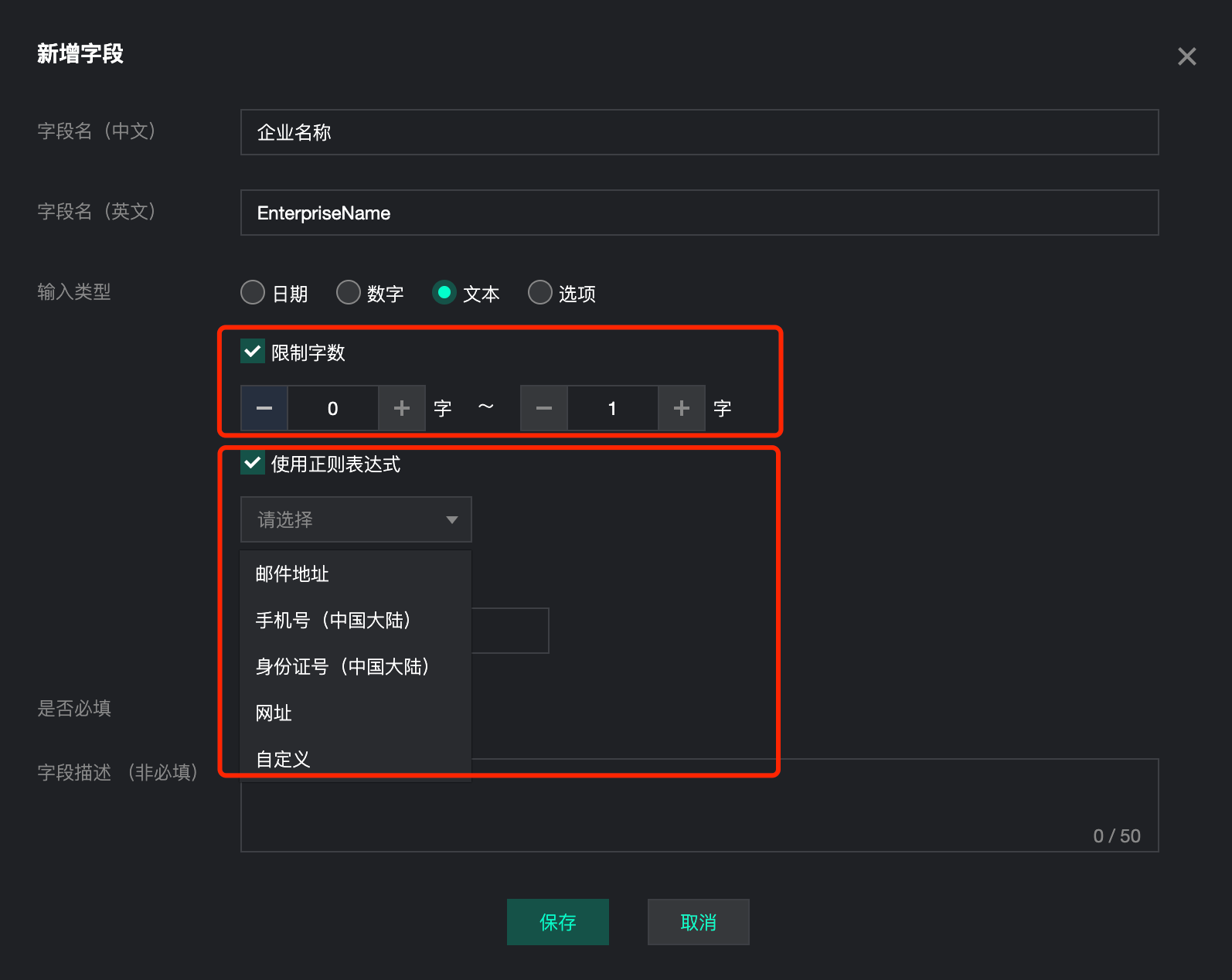Pick 网址 from the regex list
This screenshot has height=980, width=1232.
coord(274,713)
